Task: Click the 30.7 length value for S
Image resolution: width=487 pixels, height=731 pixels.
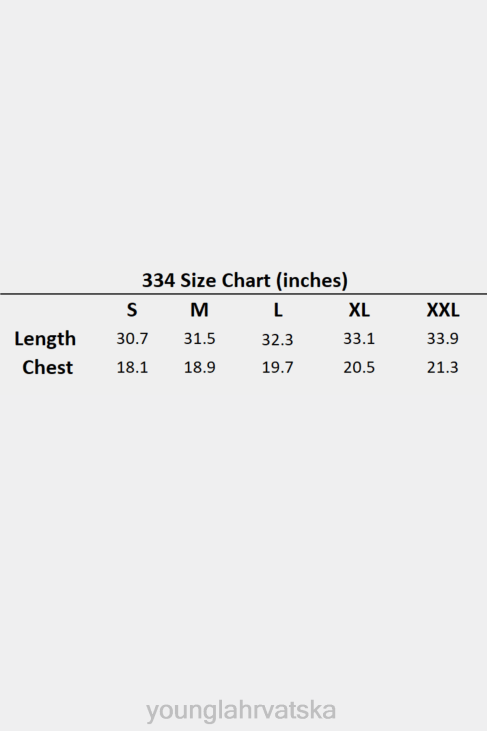Action: [132, 338]
